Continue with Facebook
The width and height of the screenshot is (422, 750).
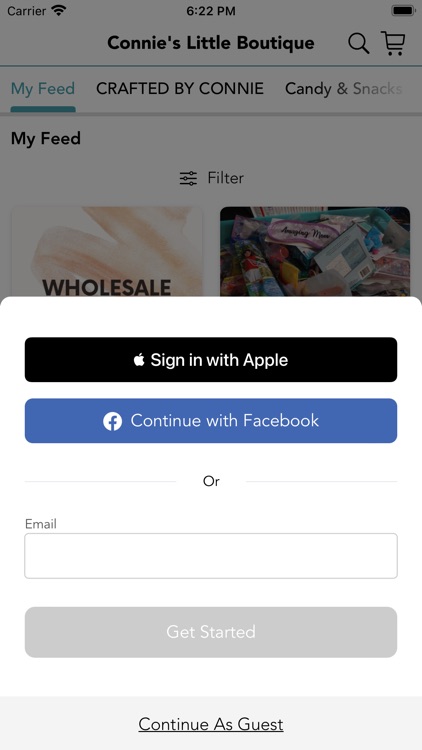point(211,421)
